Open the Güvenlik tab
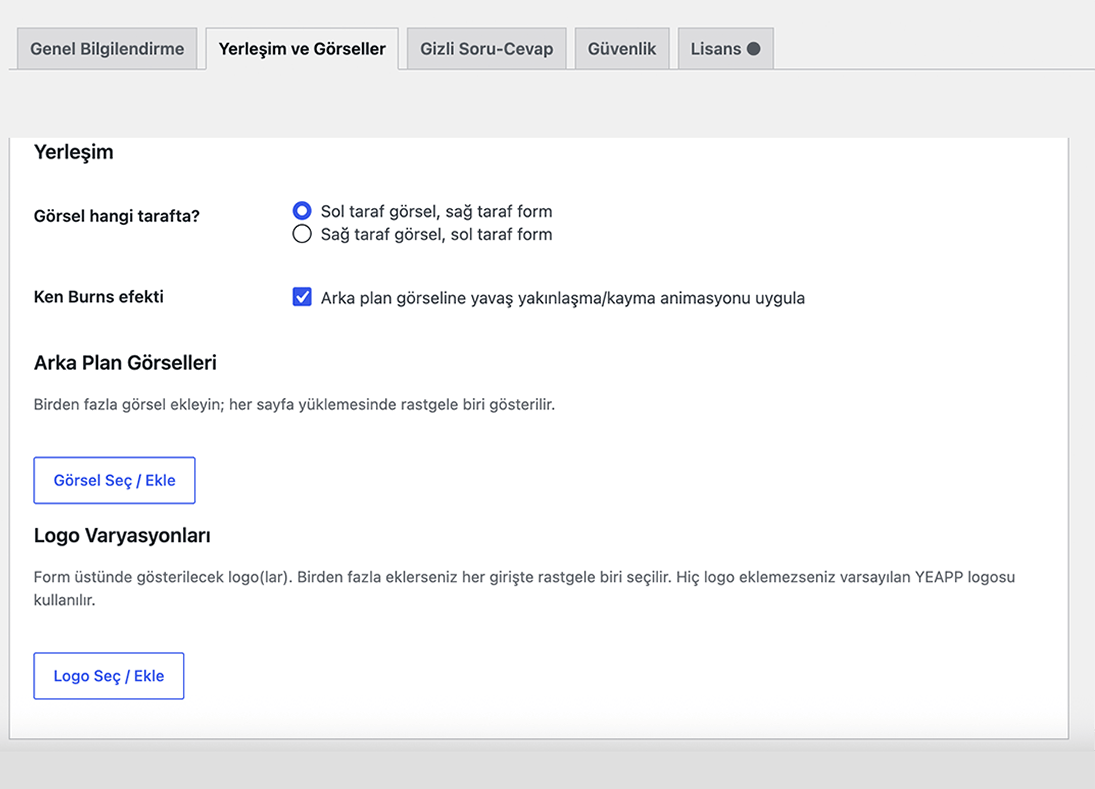 (x=622, y=49)
